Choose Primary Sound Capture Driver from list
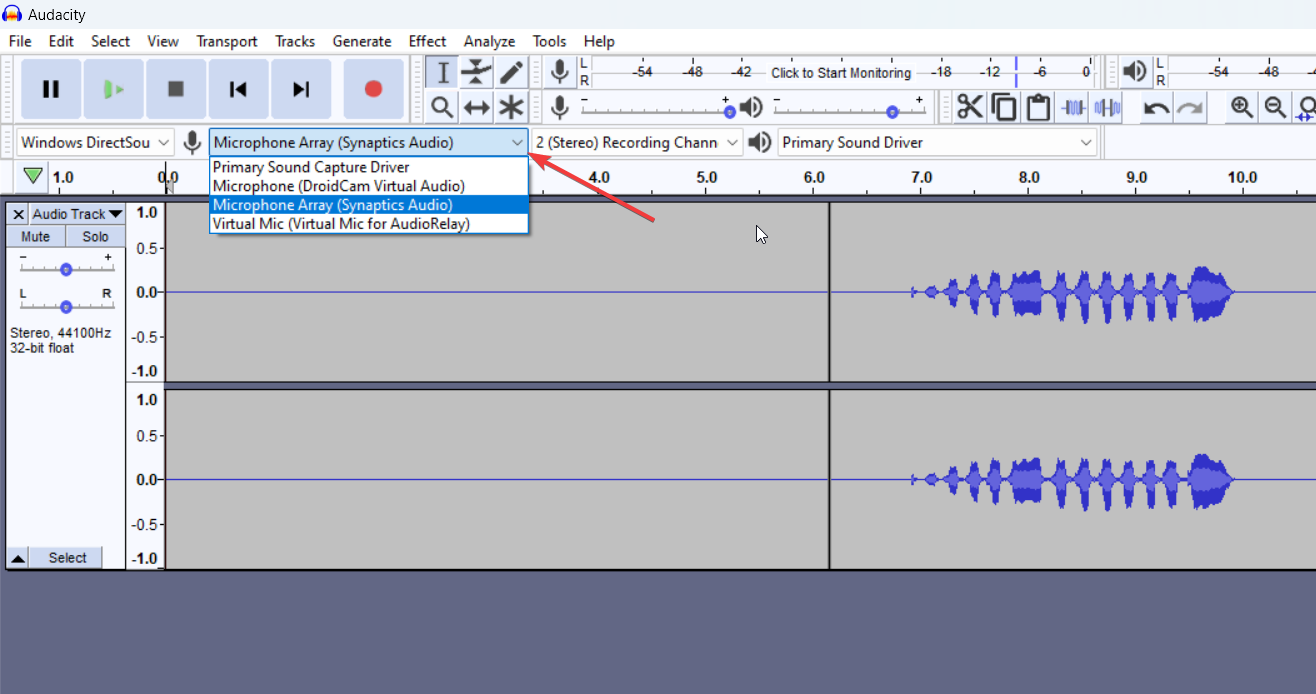1316x694 pixels. pos(369,167)
